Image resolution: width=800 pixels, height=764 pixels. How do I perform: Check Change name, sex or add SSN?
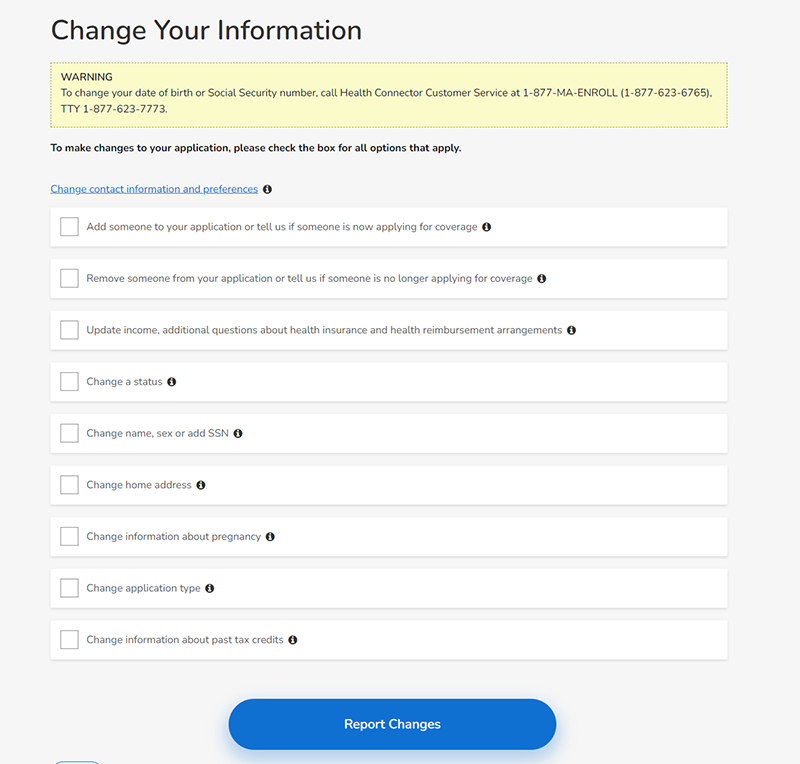pyautogui.click(x=69, y=433)
